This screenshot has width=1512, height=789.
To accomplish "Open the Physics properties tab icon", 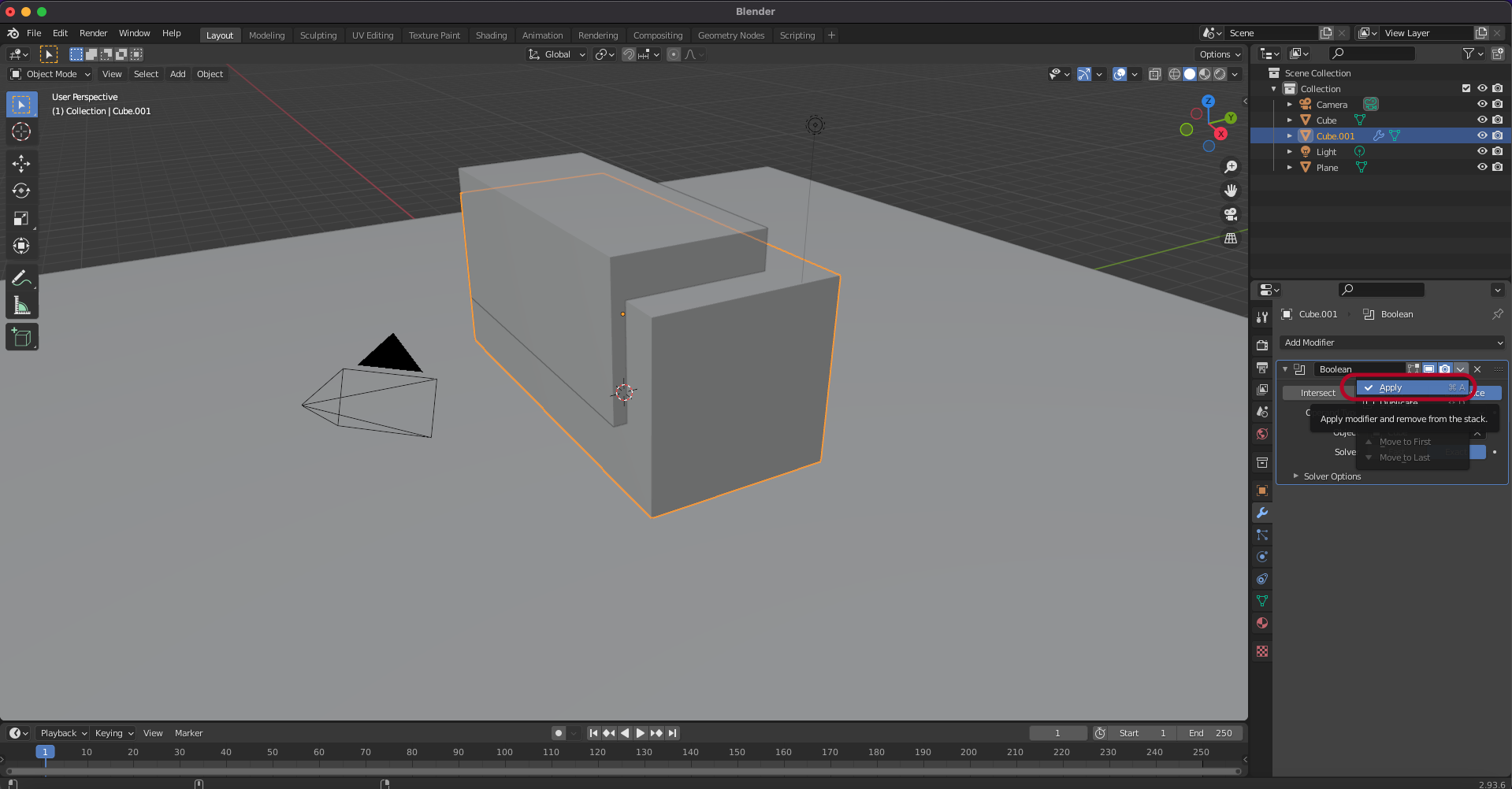I will click(x=1262, y=557).
